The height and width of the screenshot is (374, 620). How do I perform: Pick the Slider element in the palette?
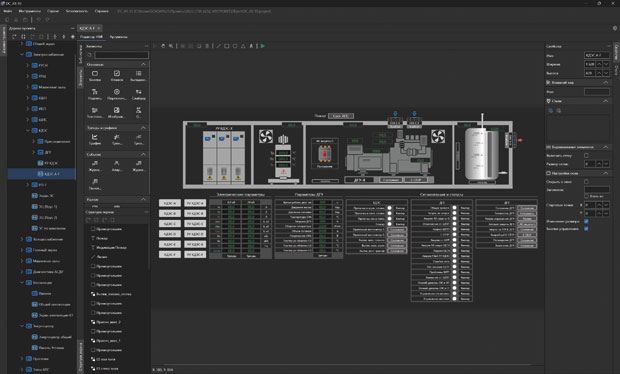pos(138,94)
